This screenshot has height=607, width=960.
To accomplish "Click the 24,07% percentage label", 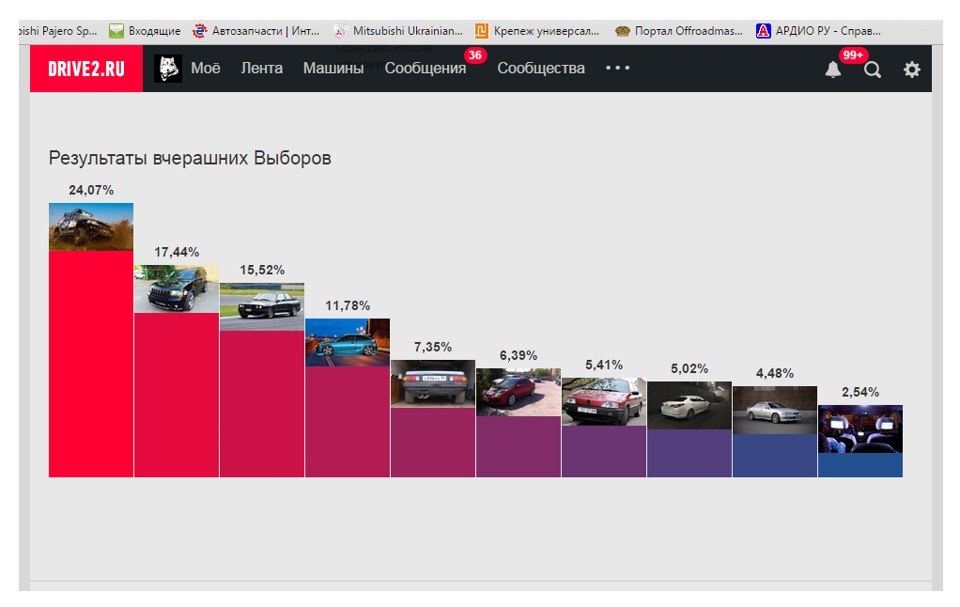I will coord(91,190).
